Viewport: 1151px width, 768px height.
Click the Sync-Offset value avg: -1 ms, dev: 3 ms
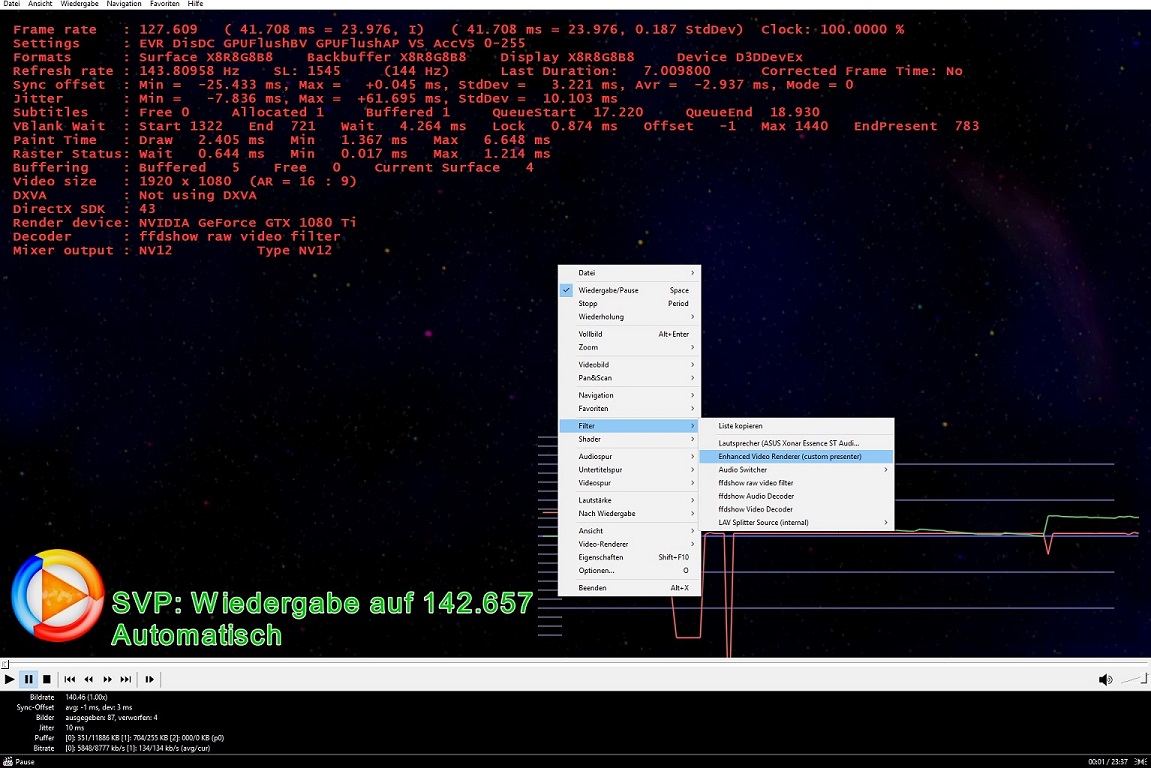point(99,707)
